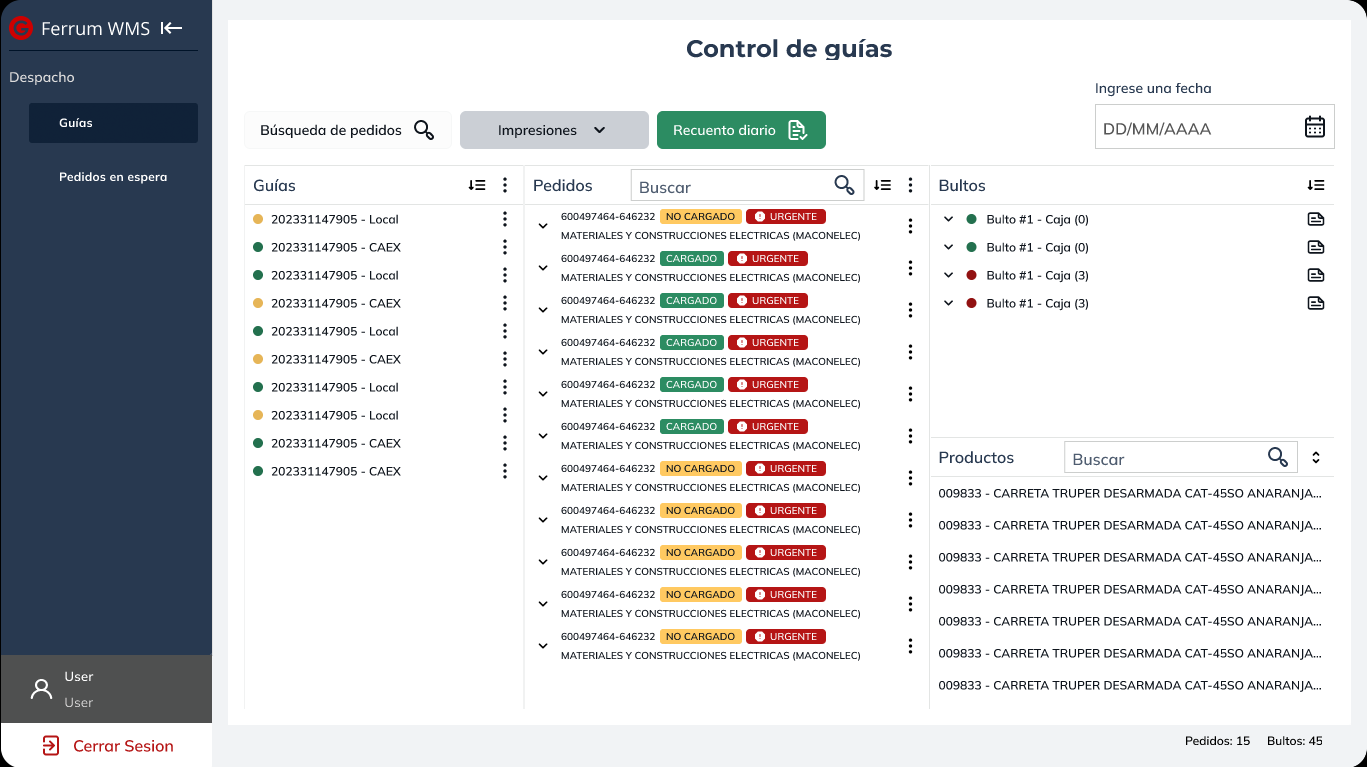Expand the first pedido marked NO CARGADO
Viewport: 1367px width, 767px height.
(x=543, y=226)
